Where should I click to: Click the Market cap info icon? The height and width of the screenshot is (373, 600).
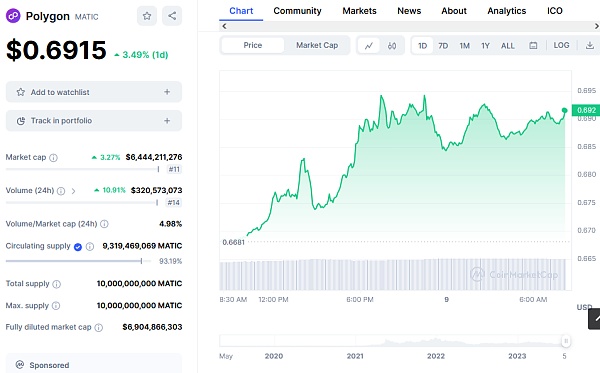[54, 158]
